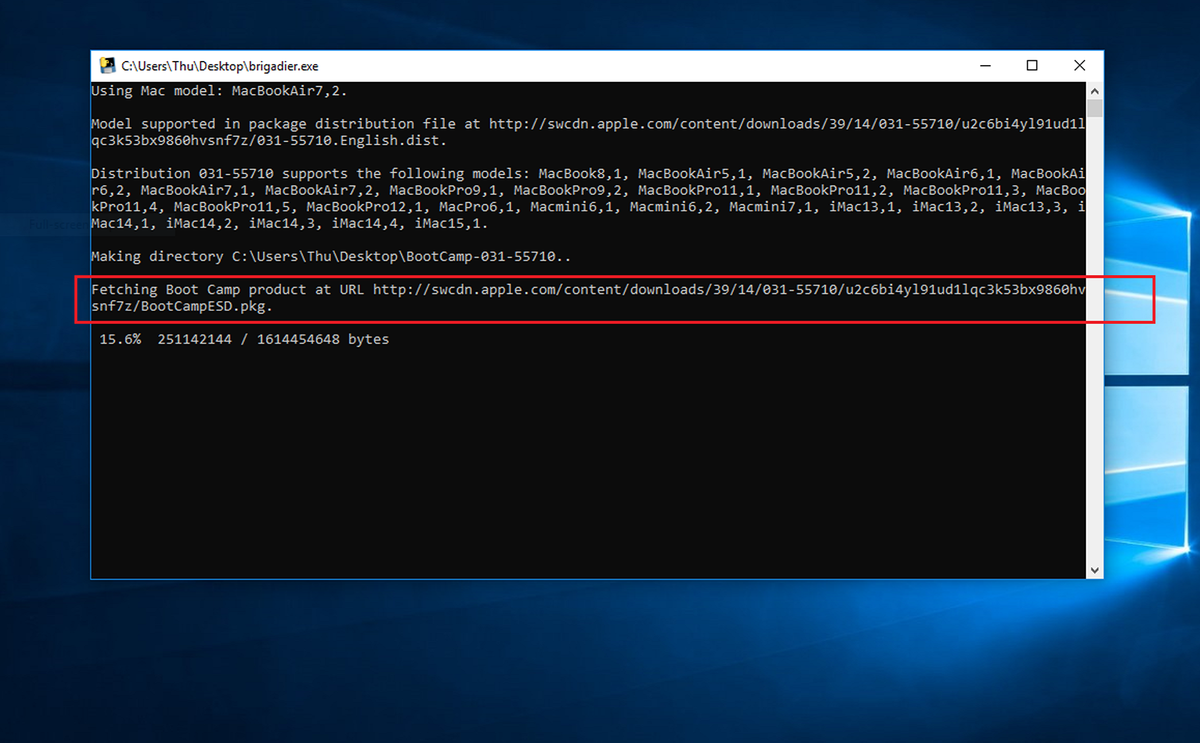This screenshot has width=1200, height=743.
Task: Click the "Model supported in package distribution" line
Action: [588, 124]
